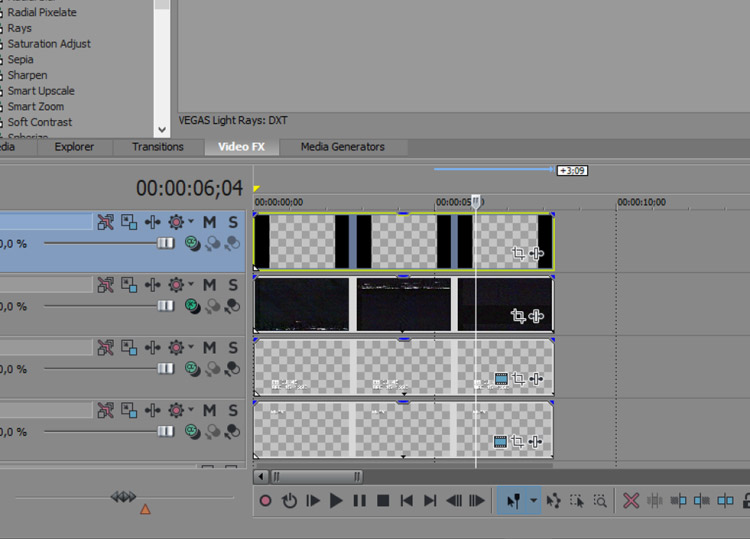The image size is (750, 539).
Task: Choose the Smart Zoom effect in list
Action: tap(35, 107)
